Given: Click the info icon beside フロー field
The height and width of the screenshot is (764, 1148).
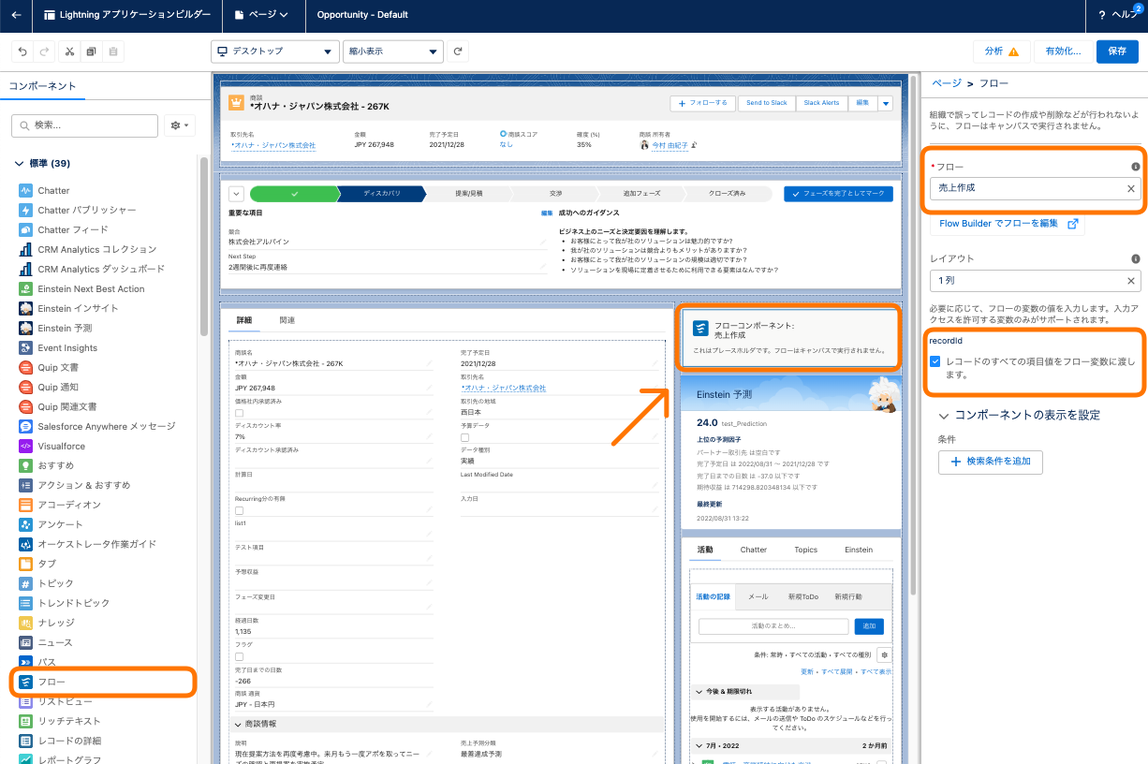Looking at the screenshot, I should click(x=1135, y=167).
